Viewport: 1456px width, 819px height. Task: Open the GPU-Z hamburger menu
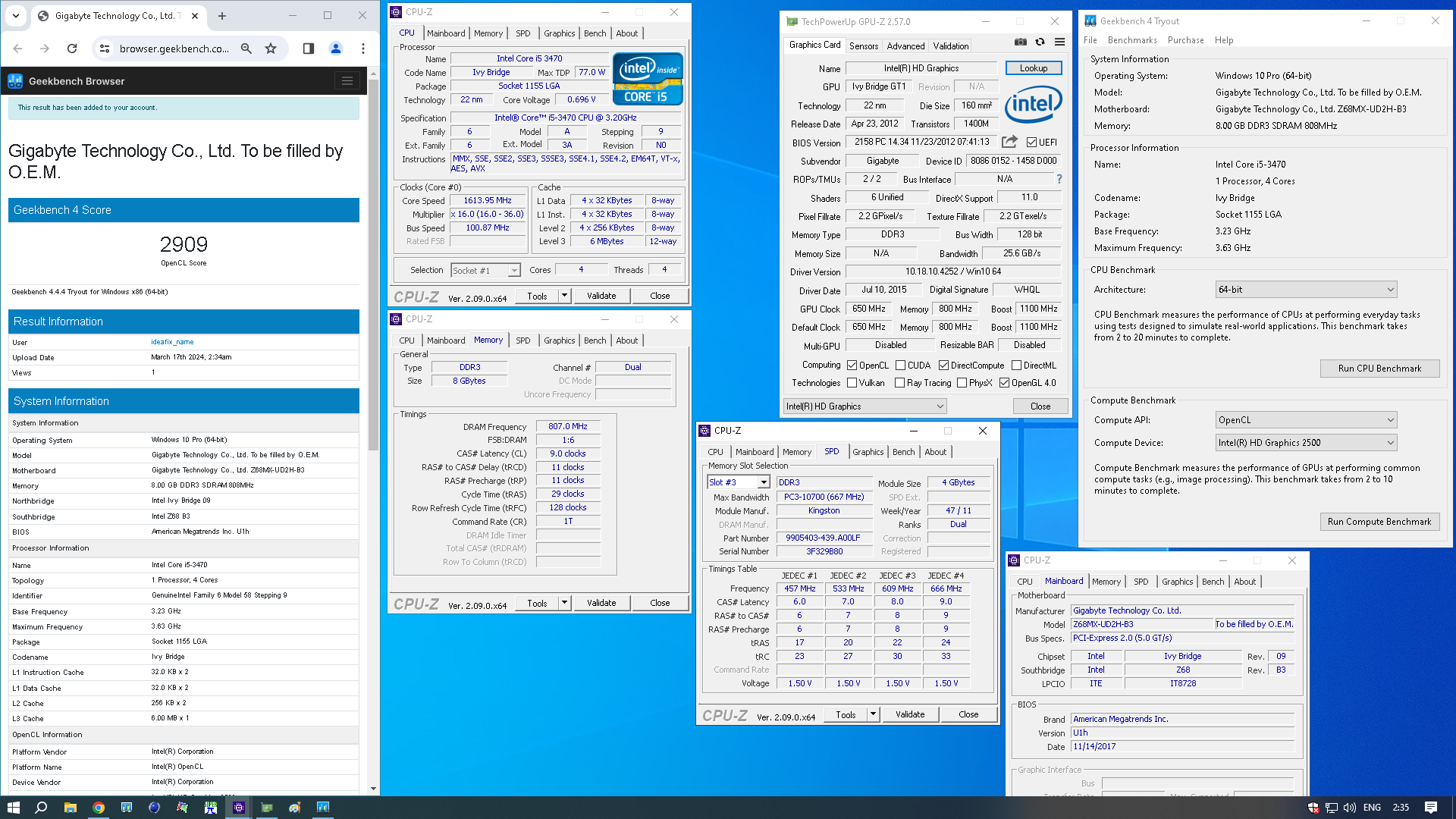1059,42
